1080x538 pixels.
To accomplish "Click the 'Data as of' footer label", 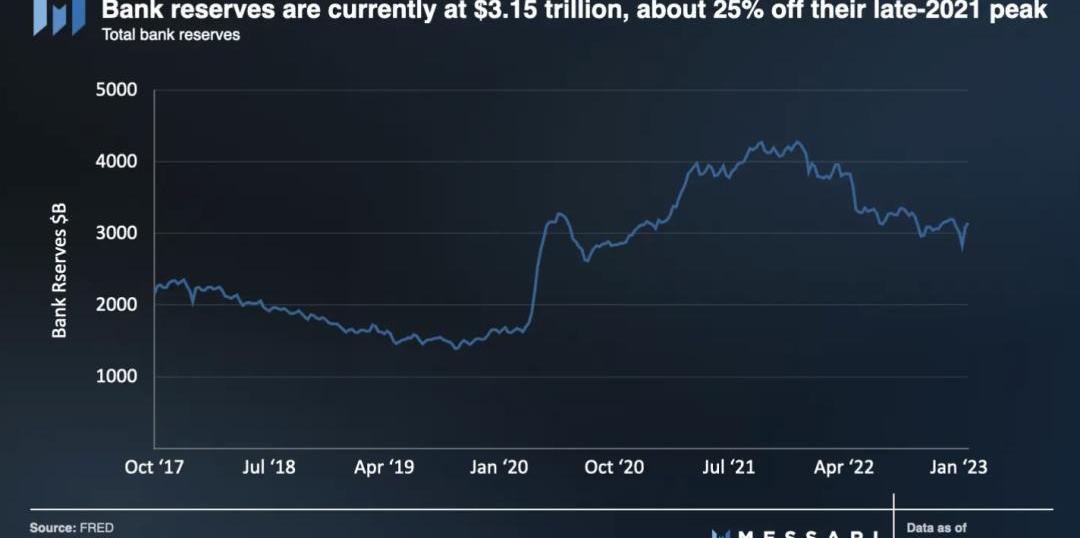I will (936, 528).
